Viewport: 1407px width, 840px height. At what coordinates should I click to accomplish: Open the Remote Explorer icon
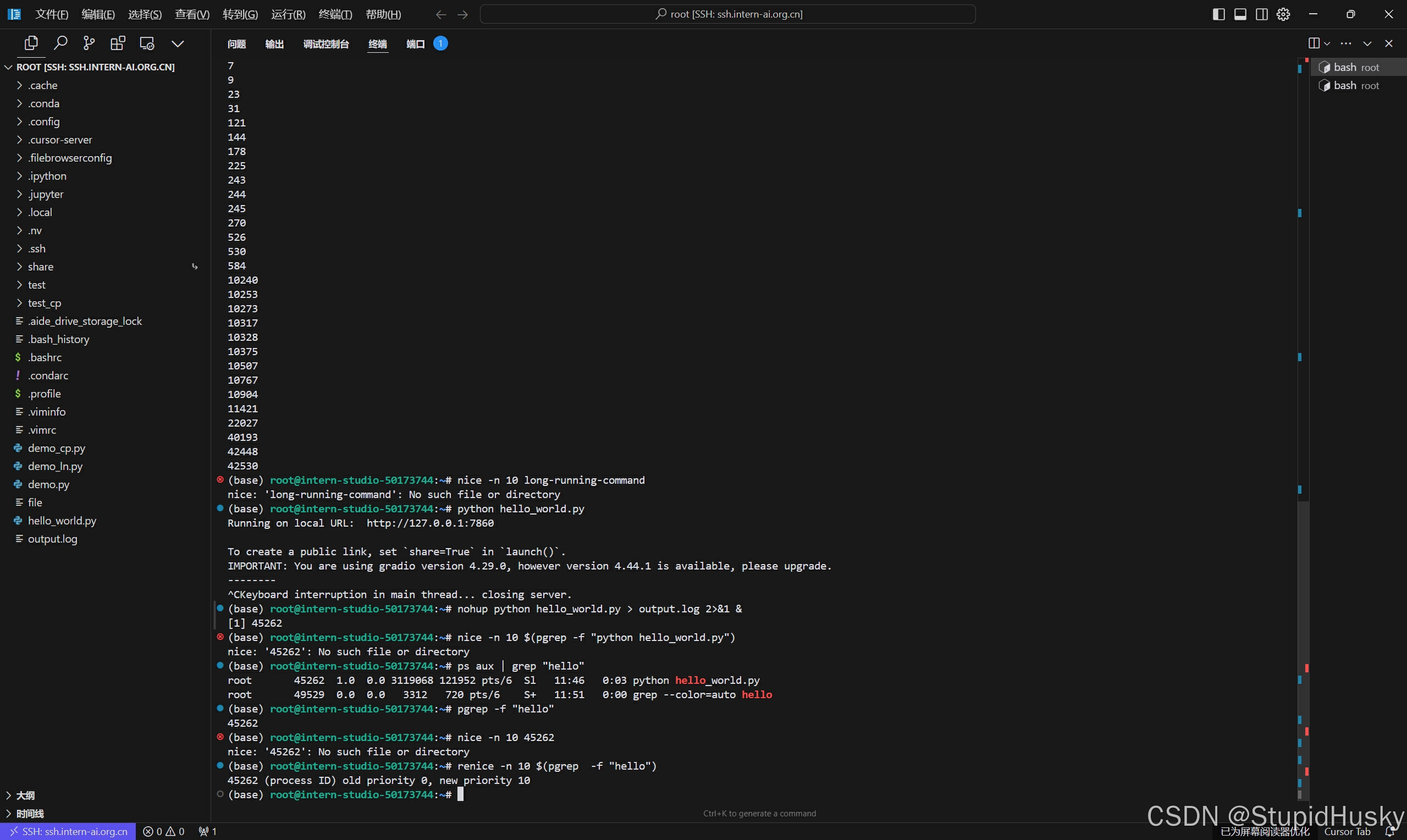point(147,43)
